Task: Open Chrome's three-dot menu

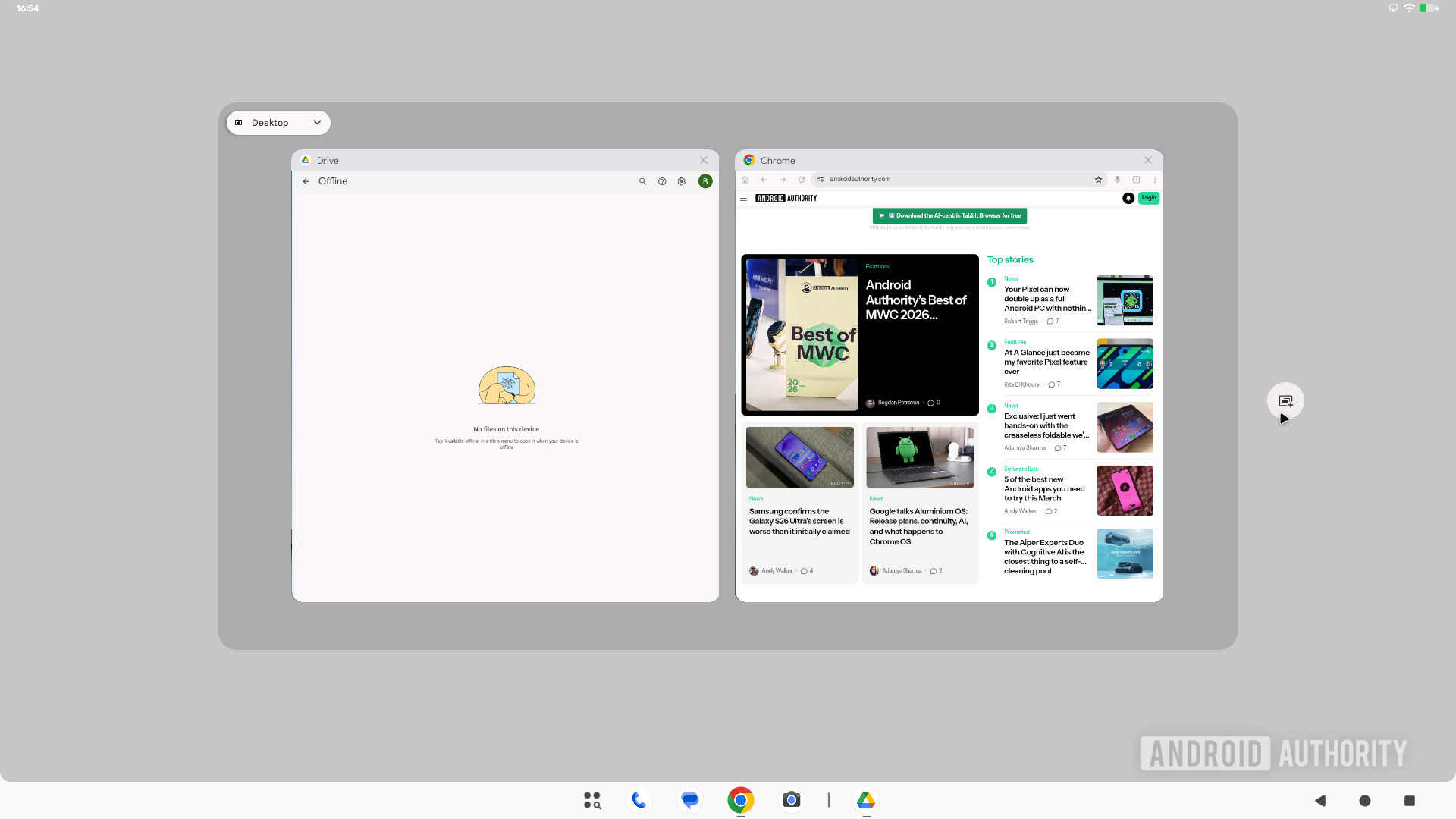Action: (x=1155, y=179)
